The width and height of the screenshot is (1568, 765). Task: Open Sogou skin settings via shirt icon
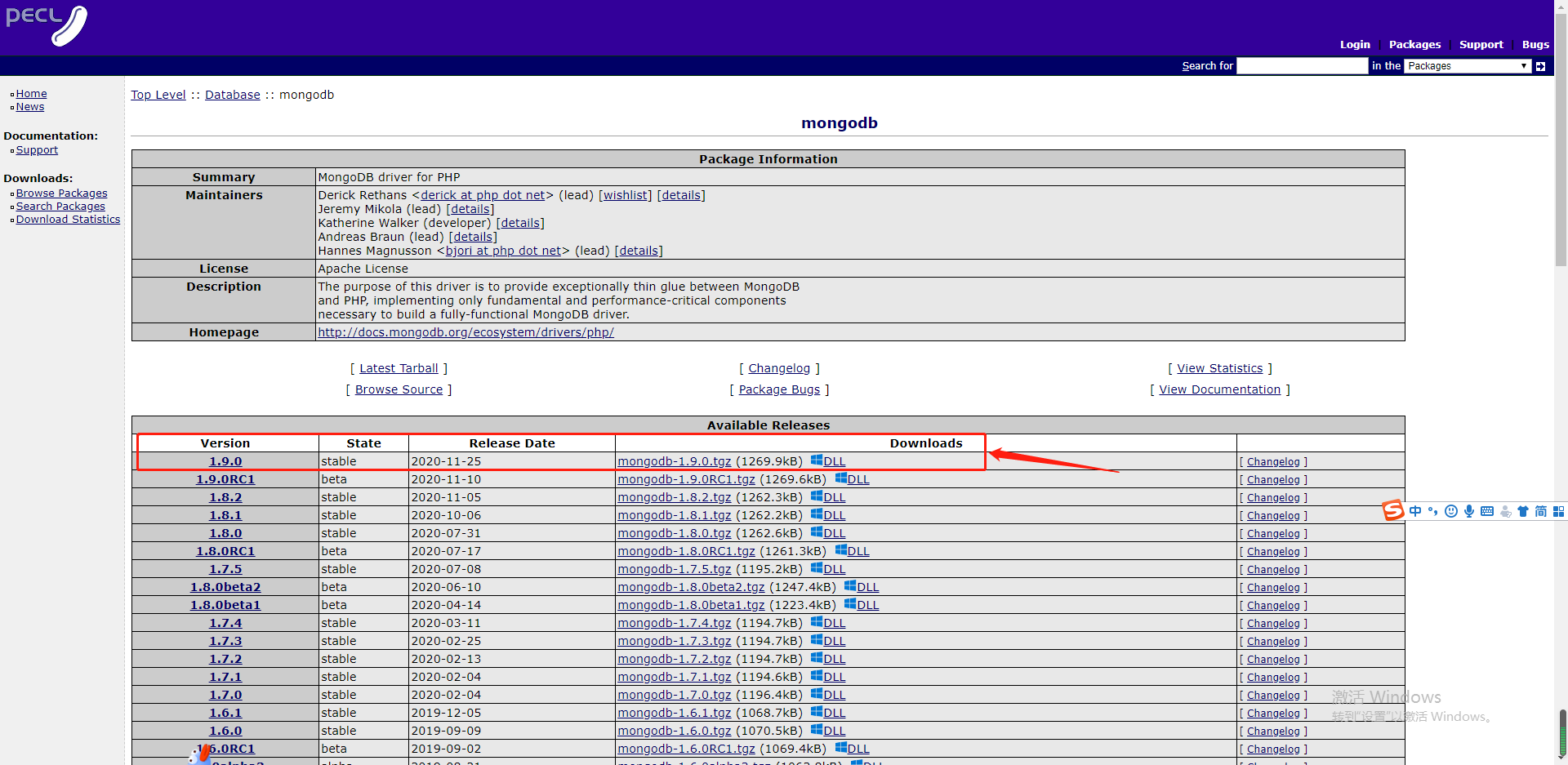point(1523,511)
